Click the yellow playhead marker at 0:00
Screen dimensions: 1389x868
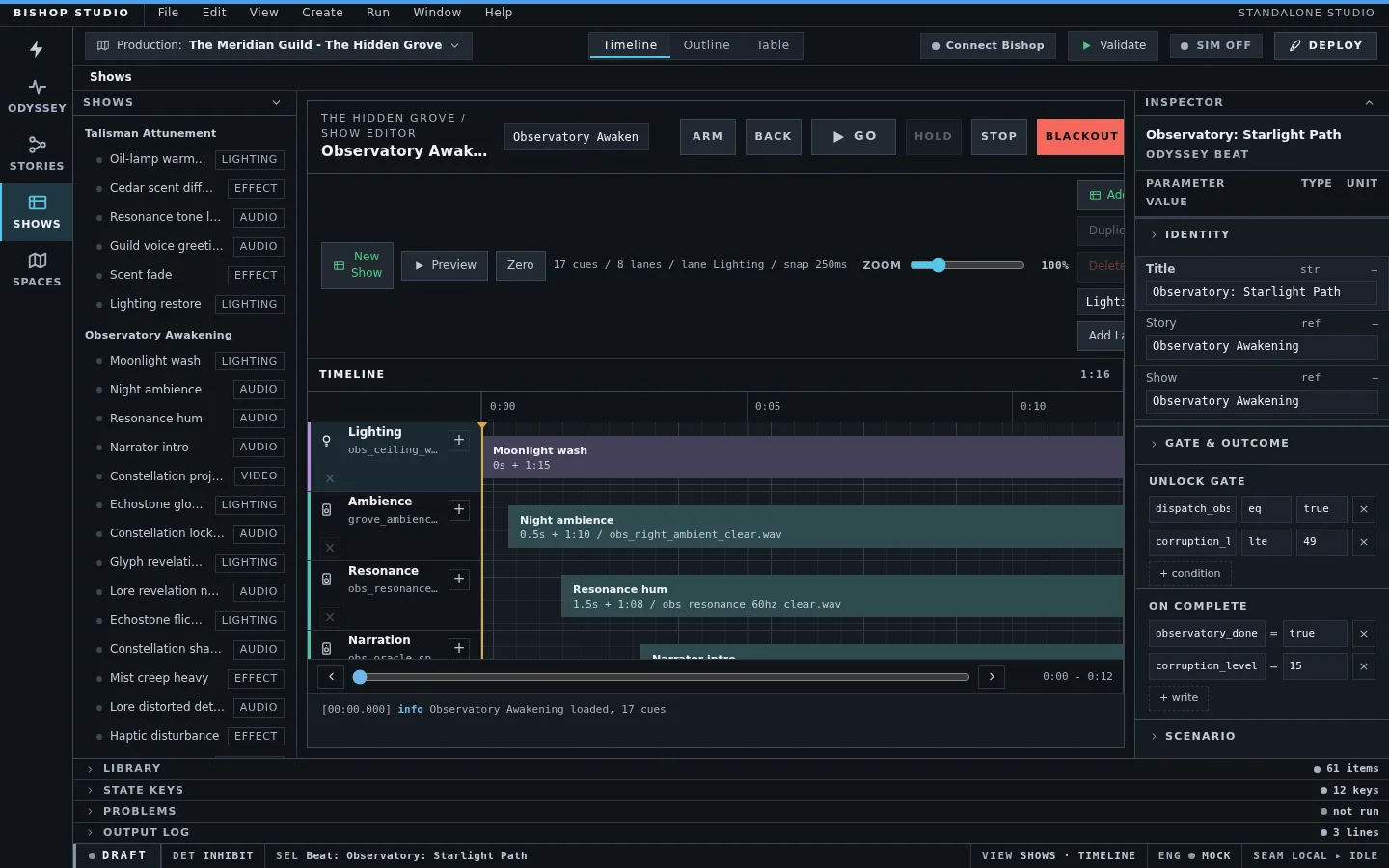tap(481, 426)
